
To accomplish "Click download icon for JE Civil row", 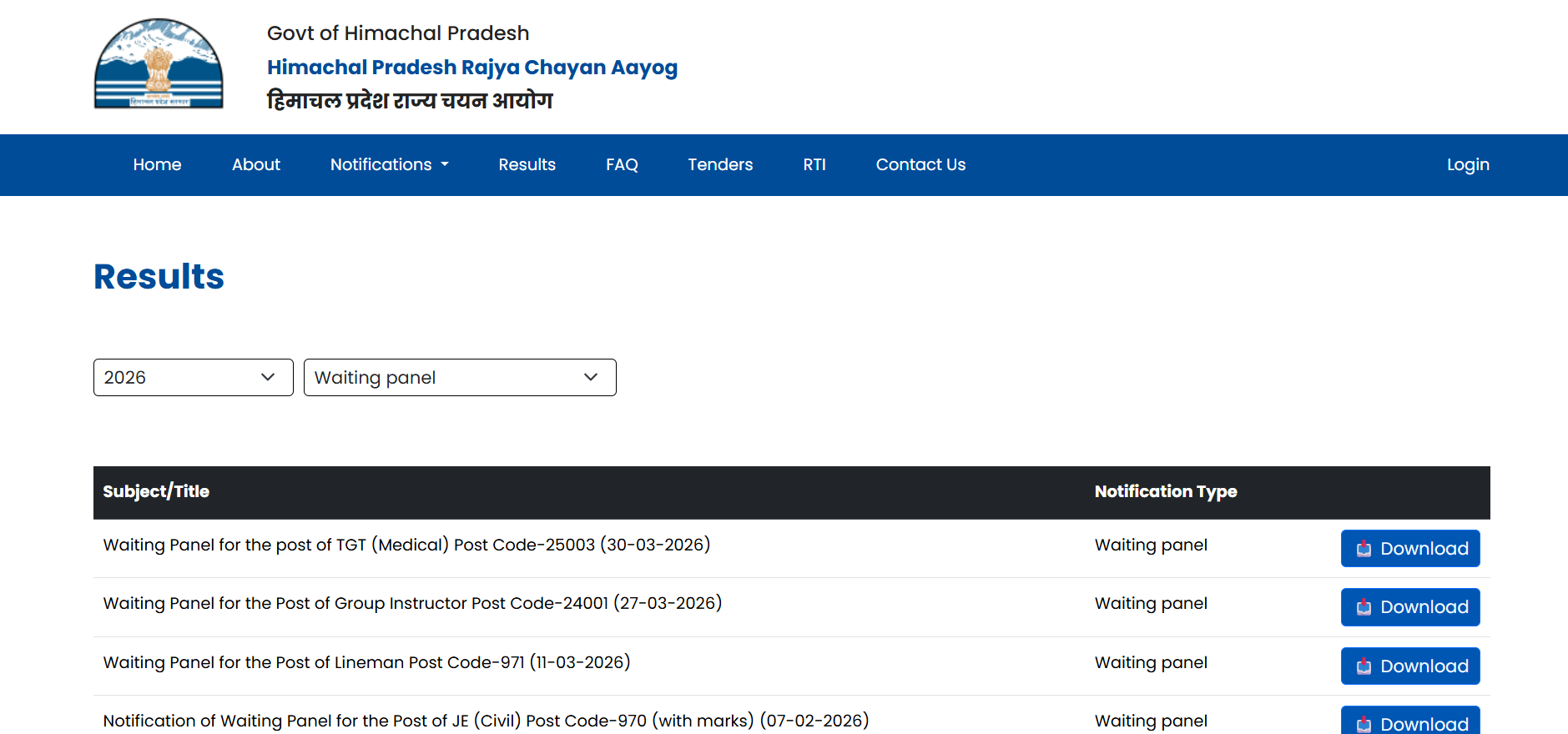I will point(1364,723).
